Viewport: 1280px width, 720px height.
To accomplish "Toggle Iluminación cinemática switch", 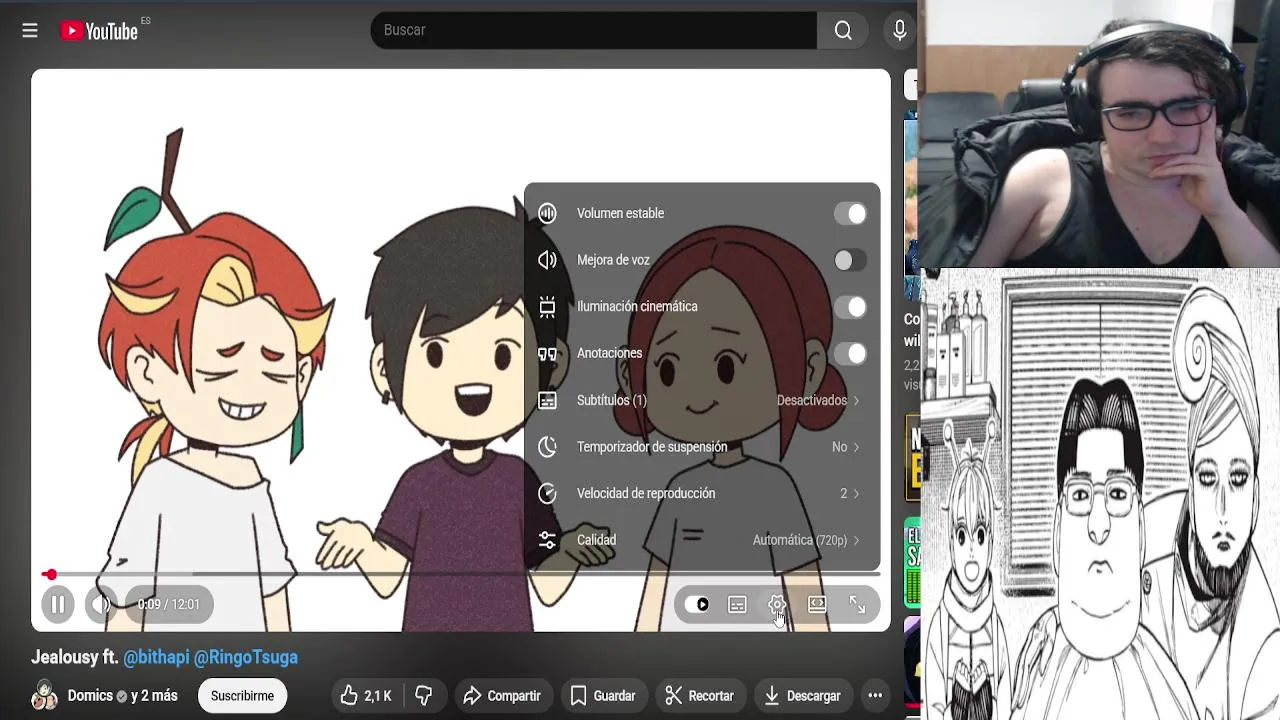I will pyautogui.click(x=850, y=307).
